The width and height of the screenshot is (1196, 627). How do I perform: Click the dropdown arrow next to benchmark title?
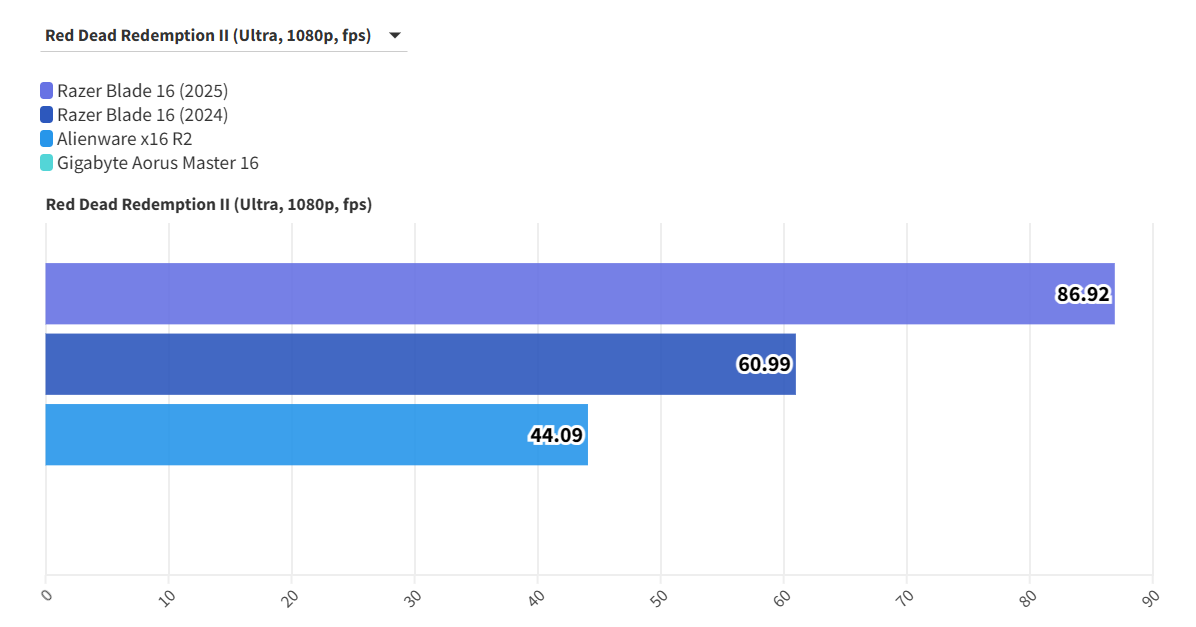pyautogui.click(x=395, y=36)
